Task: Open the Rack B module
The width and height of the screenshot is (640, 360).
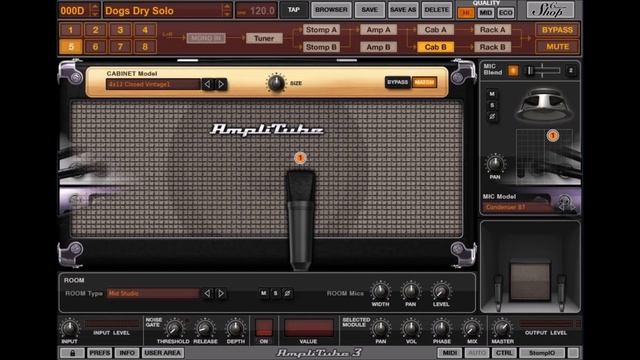Action: [492, 47]
